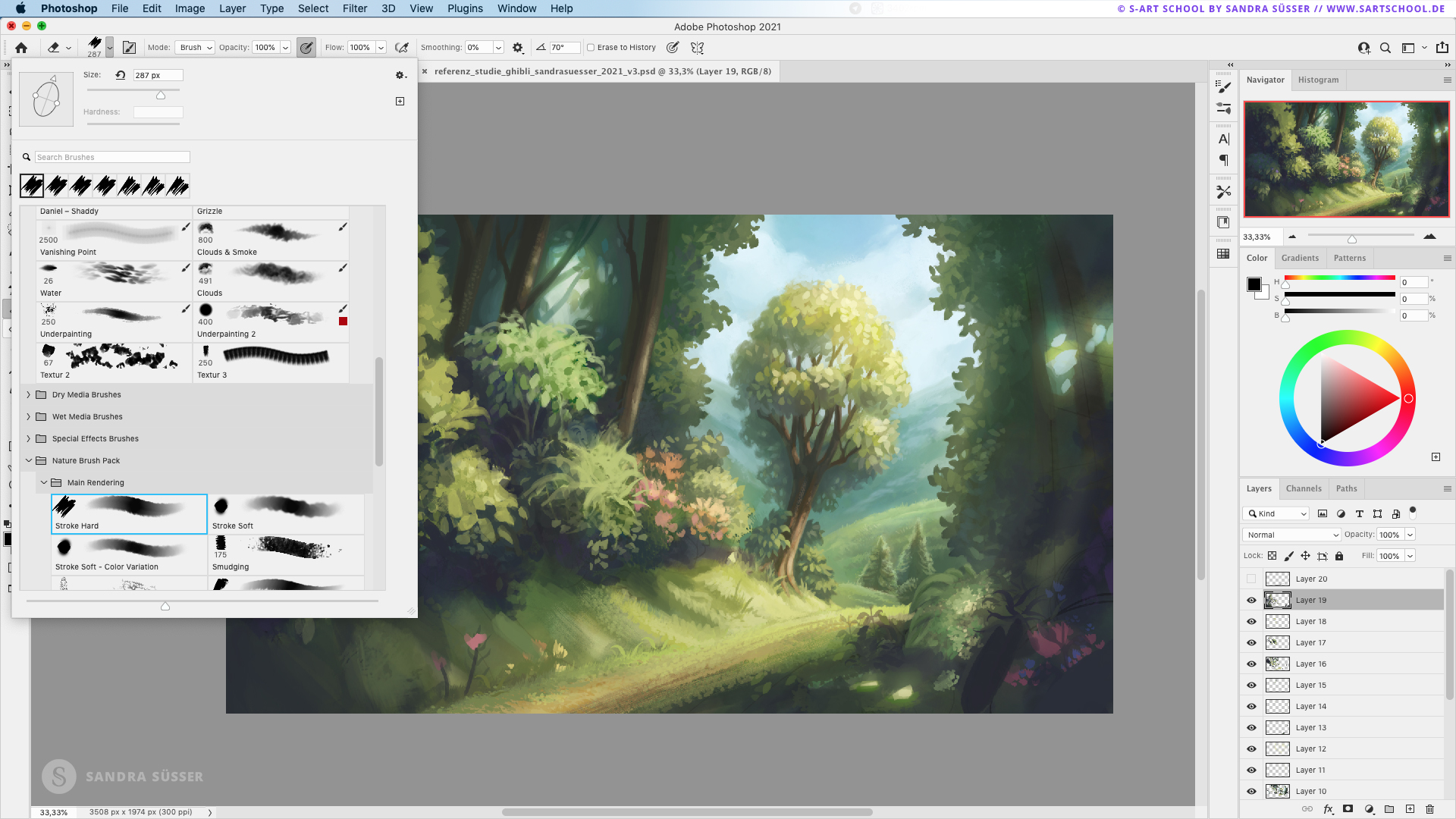This screenshot has width=1456, height=819.
Task: Open symmetry paint butterfly icon
Action: pos(698,48)
